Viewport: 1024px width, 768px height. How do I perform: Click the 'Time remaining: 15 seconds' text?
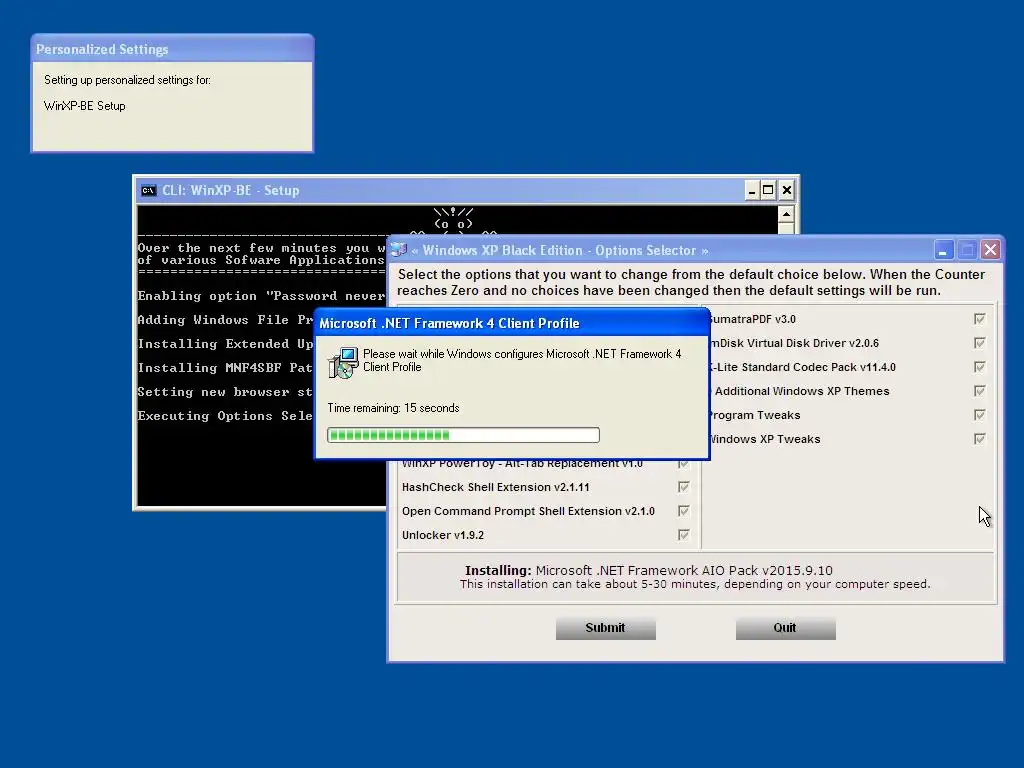393,408
